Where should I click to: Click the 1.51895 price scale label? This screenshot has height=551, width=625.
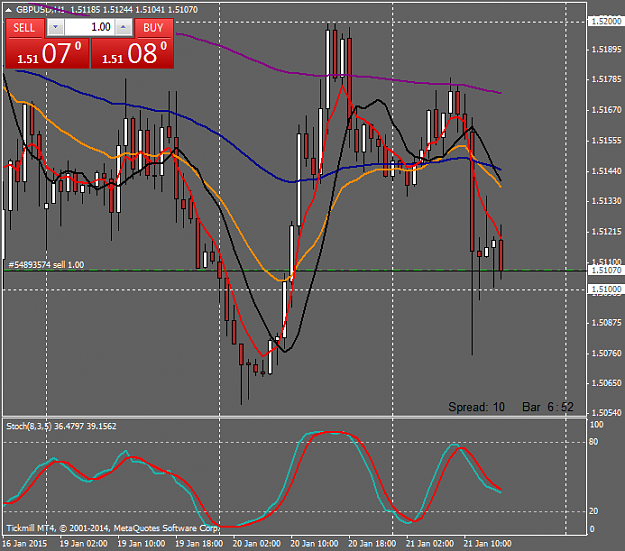(x=606, y=49)
